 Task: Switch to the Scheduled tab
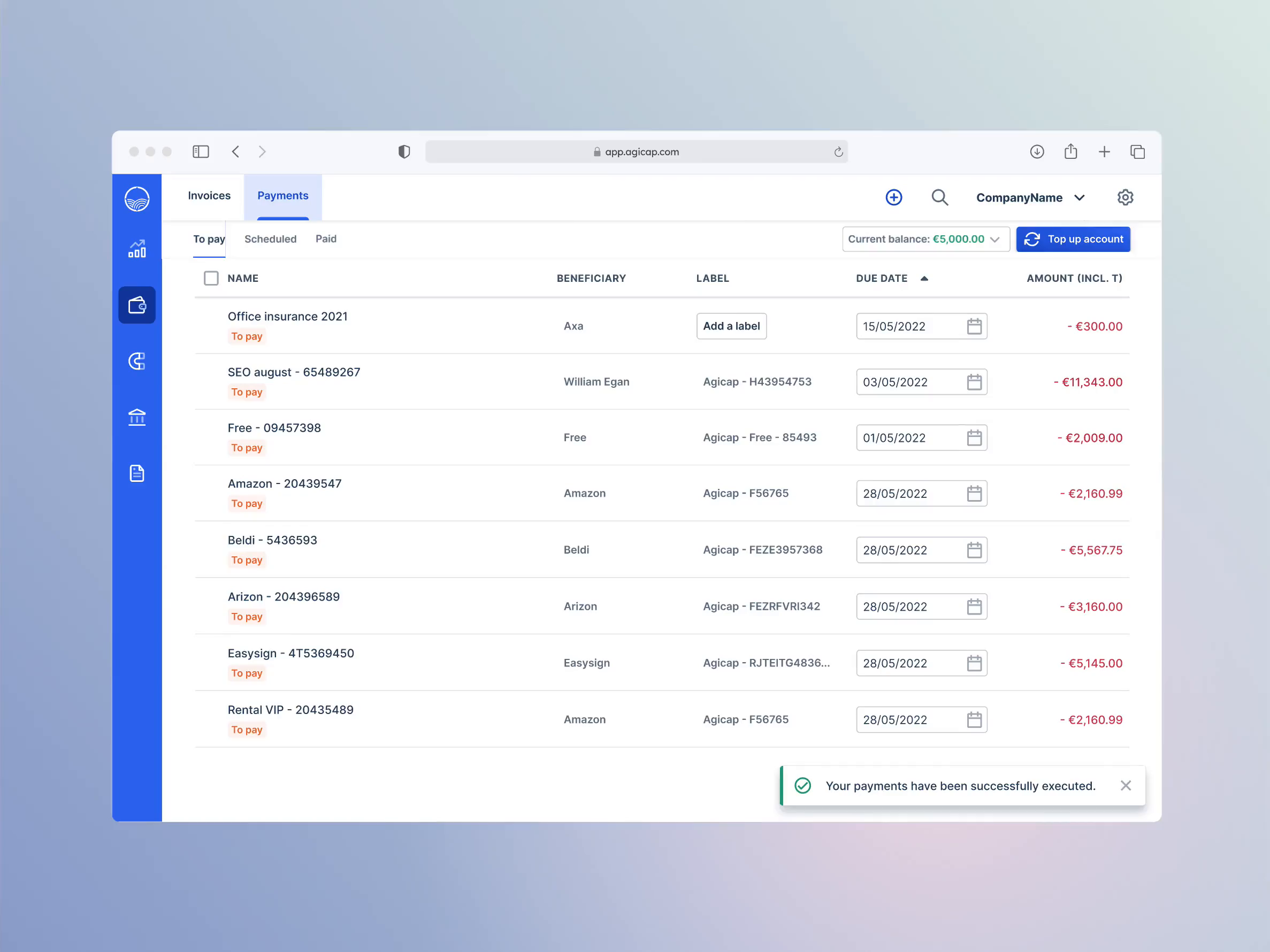pyautogui.click(x=270, y=239)
